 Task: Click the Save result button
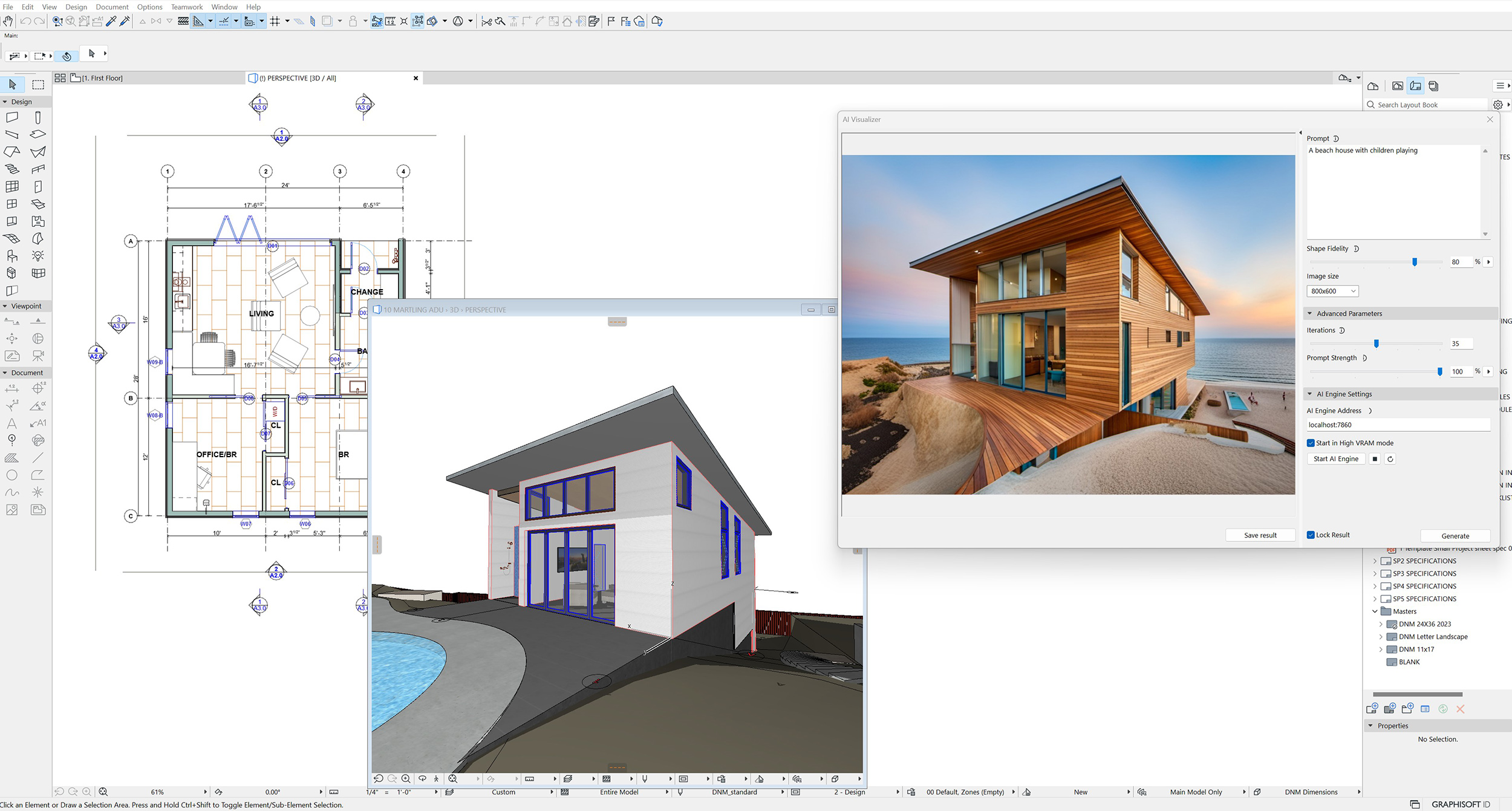(1260, 535)
